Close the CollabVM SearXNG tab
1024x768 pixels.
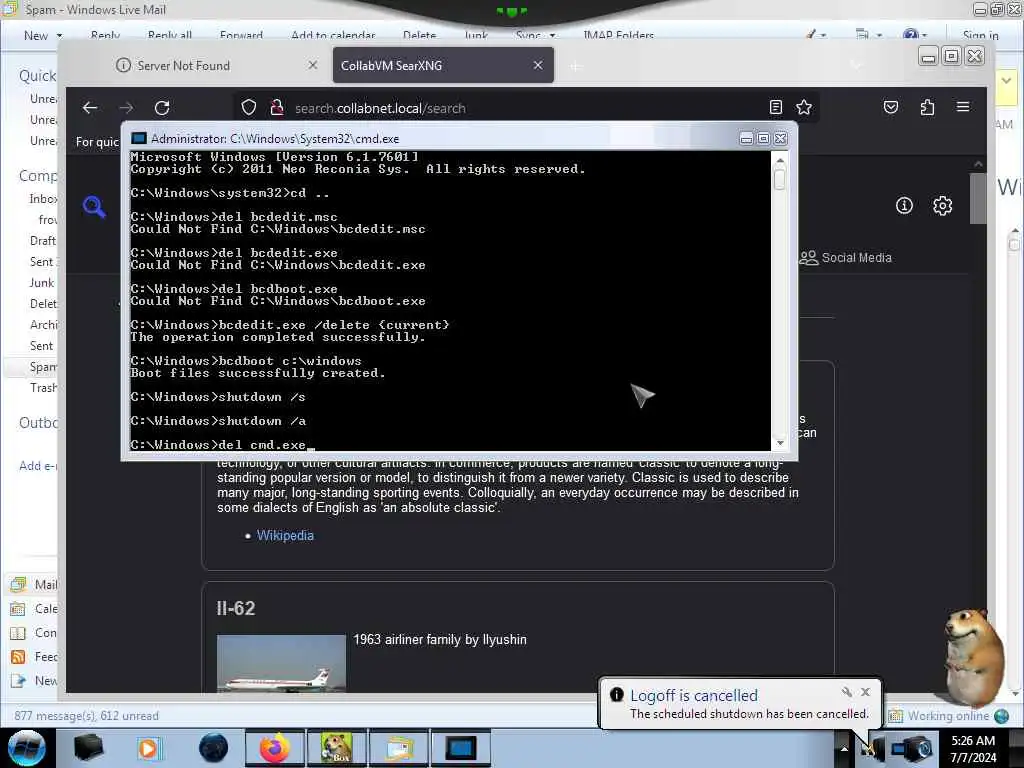tap(538, 65)
